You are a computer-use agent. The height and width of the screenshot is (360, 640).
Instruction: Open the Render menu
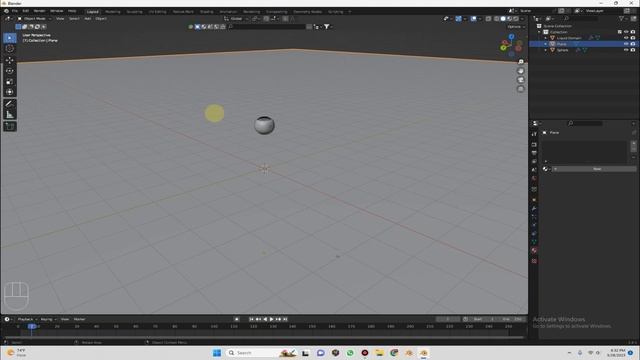click(39, 11)
